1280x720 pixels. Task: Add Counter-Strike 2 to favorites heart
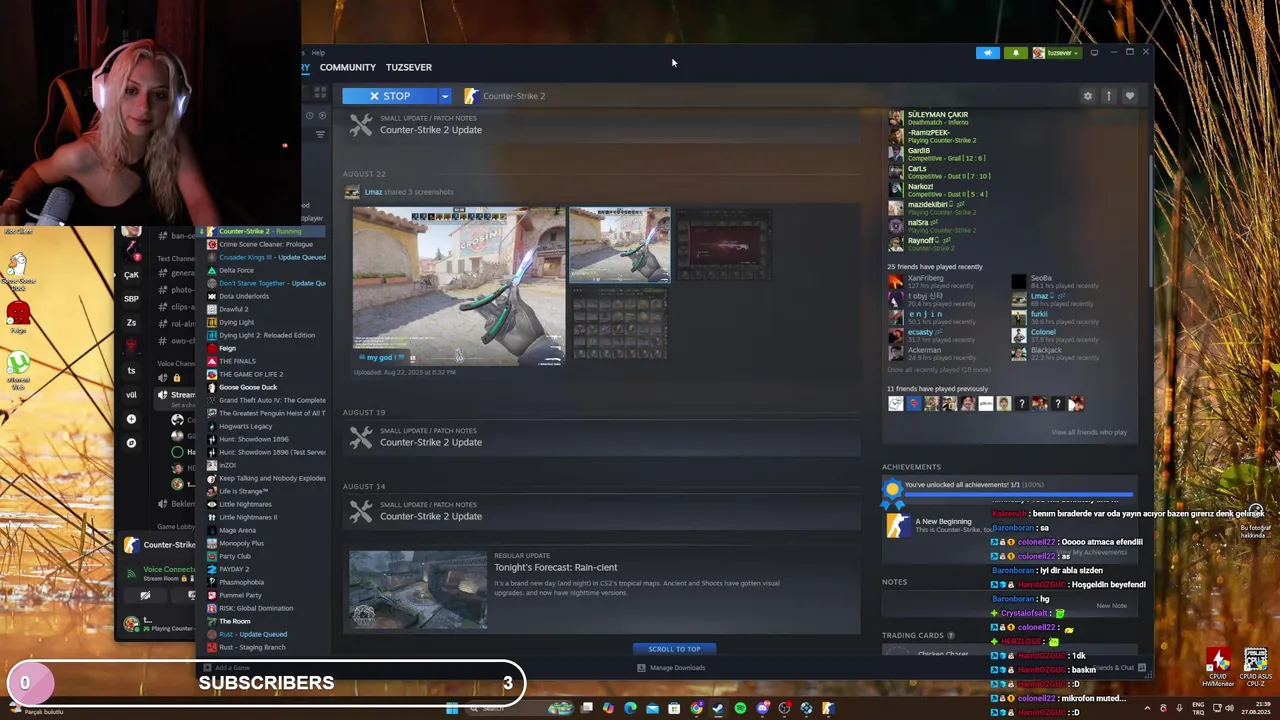1130,96
